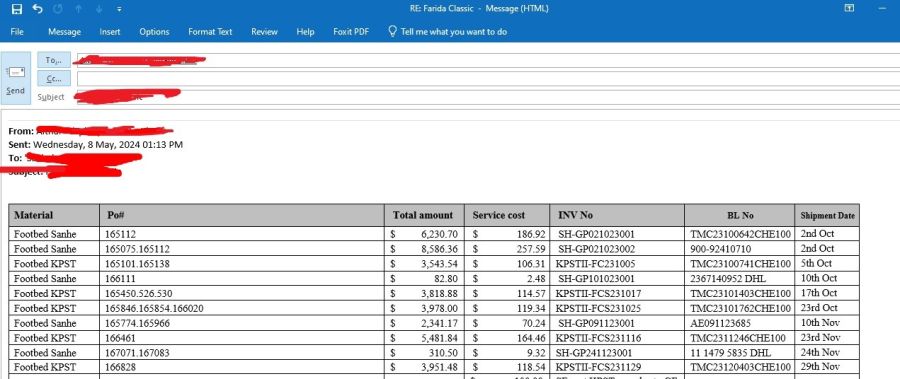Open address book via Cc button
The image size is (900, 379).
point(54,78)
